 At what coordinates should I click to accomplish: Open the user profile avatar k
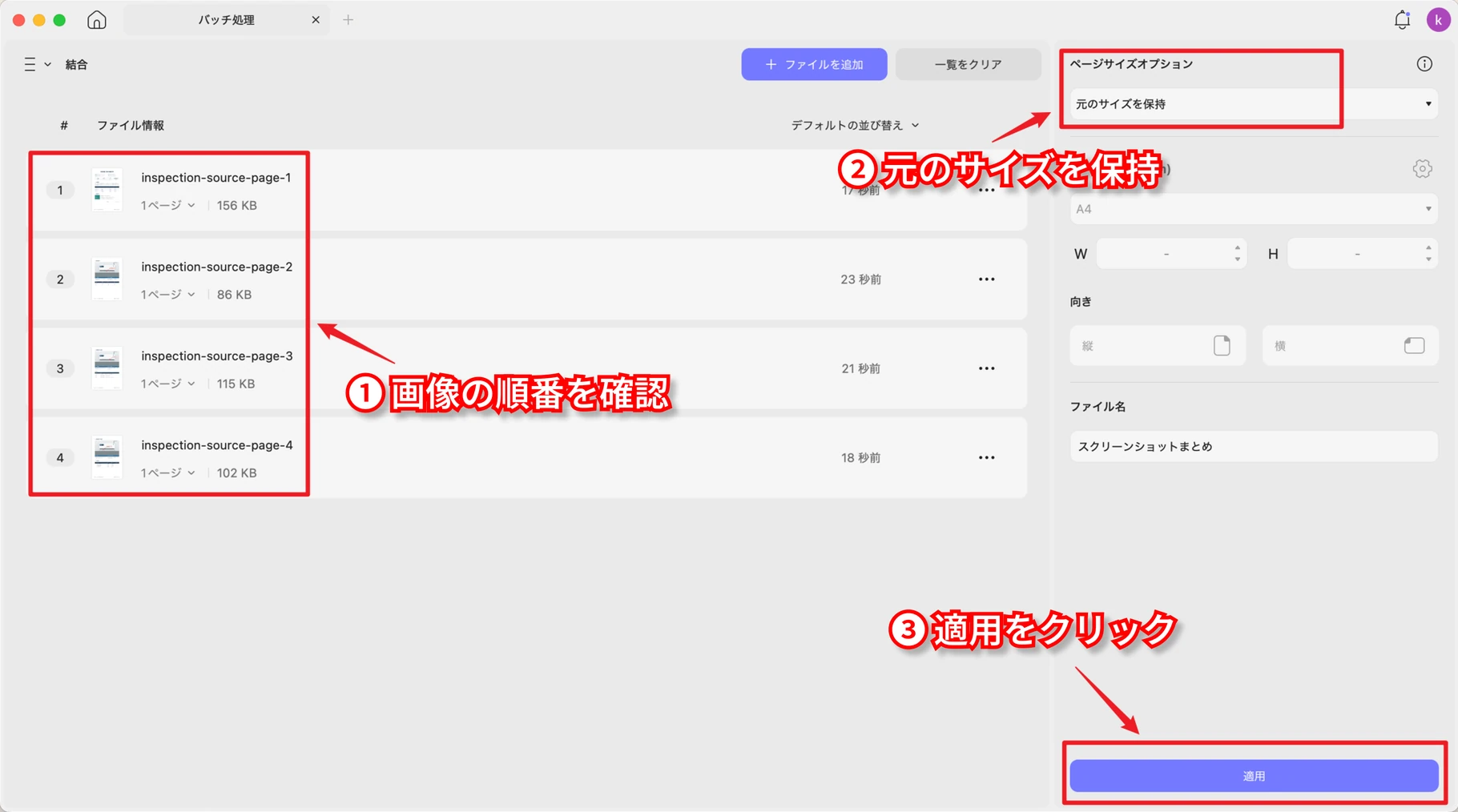1438,20
